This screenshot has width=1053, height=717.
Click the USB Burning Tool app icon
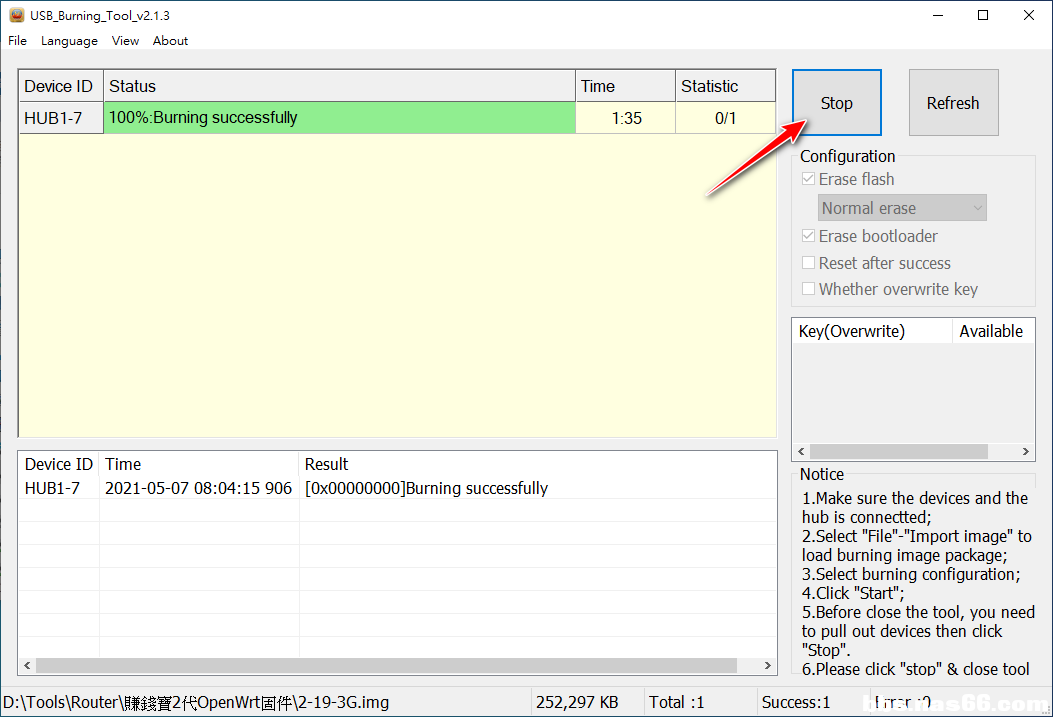point(17,15)
